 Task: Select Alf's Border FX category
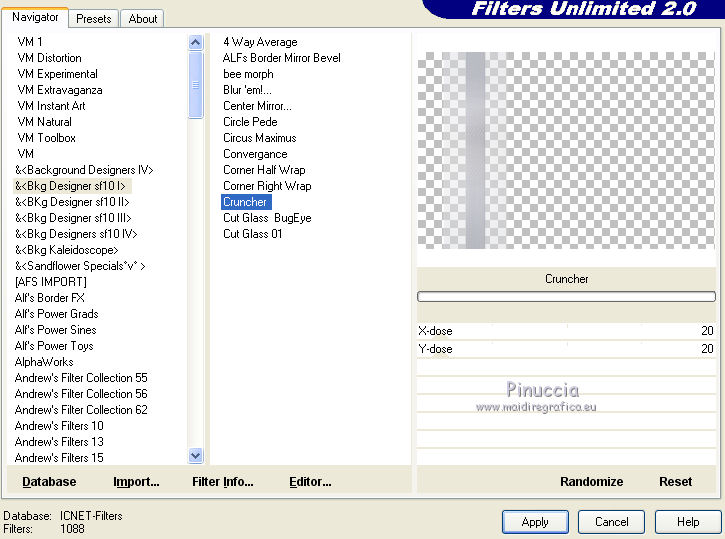click(x=49, y=298)
